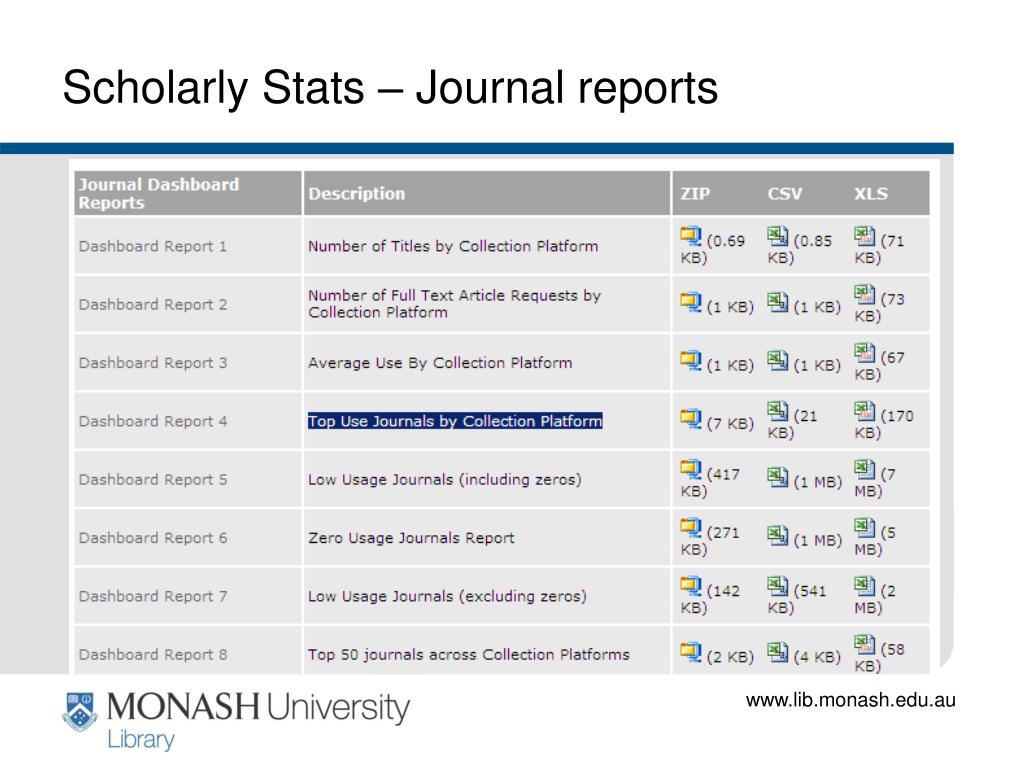1024x768 pixels.
Task: Download Zero Usage Journals Report XLS icon
Action: pos(865,528)
